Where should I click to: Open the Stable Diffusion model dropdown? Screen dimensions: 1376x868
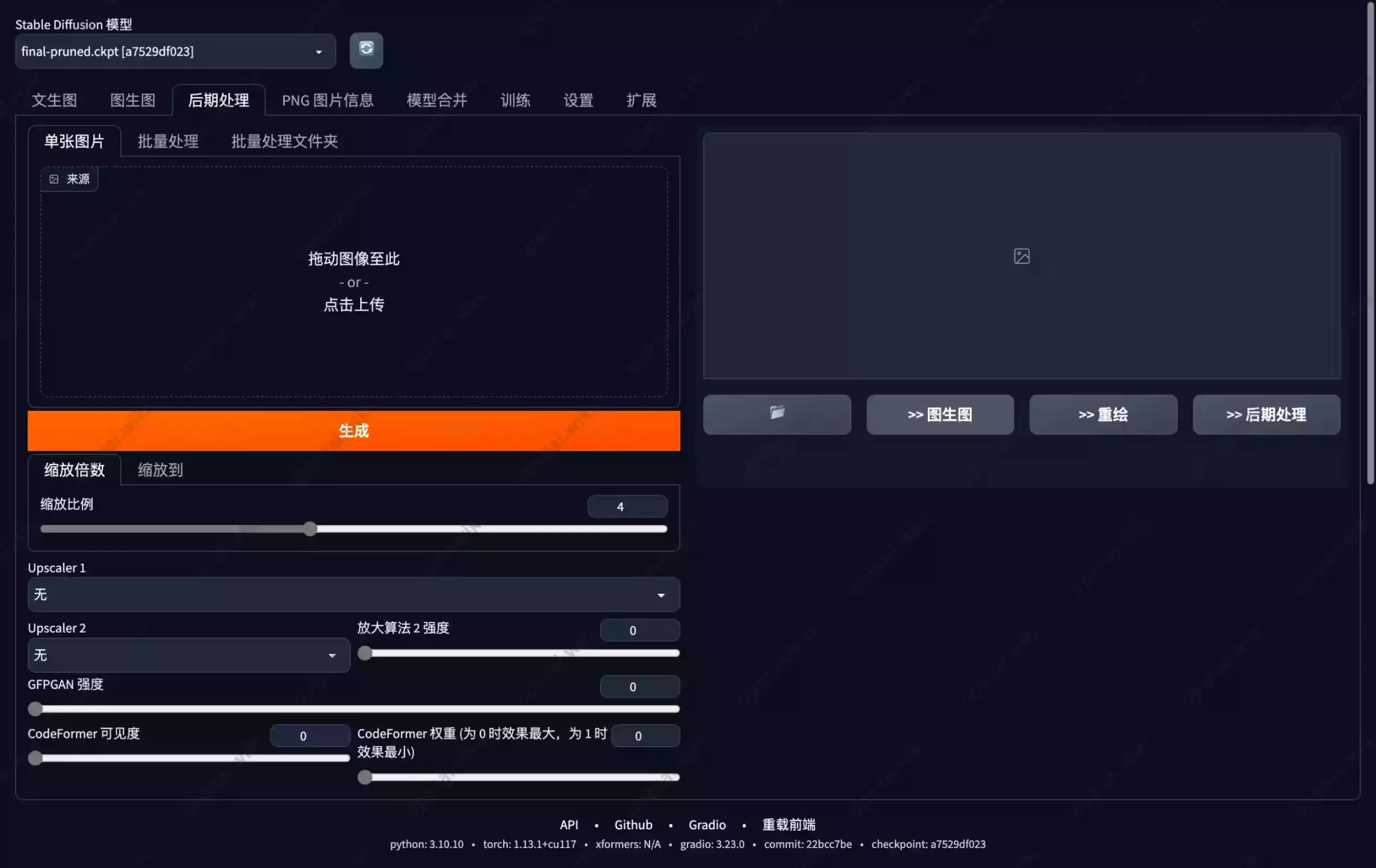175,52
